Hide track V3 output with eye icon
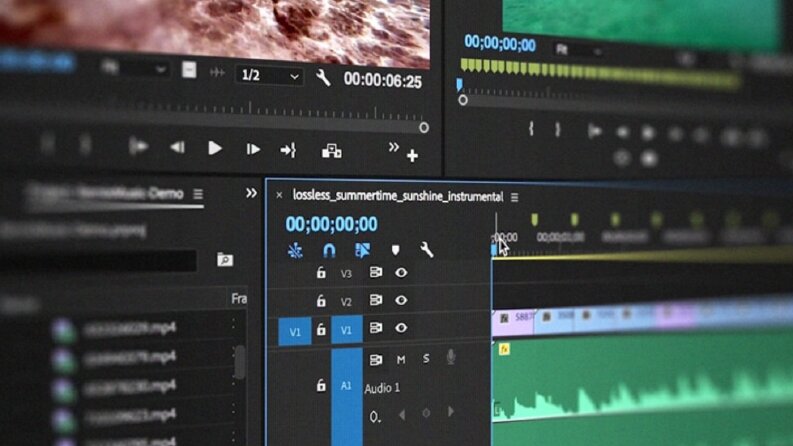793x446 pixels. point(401,273)
